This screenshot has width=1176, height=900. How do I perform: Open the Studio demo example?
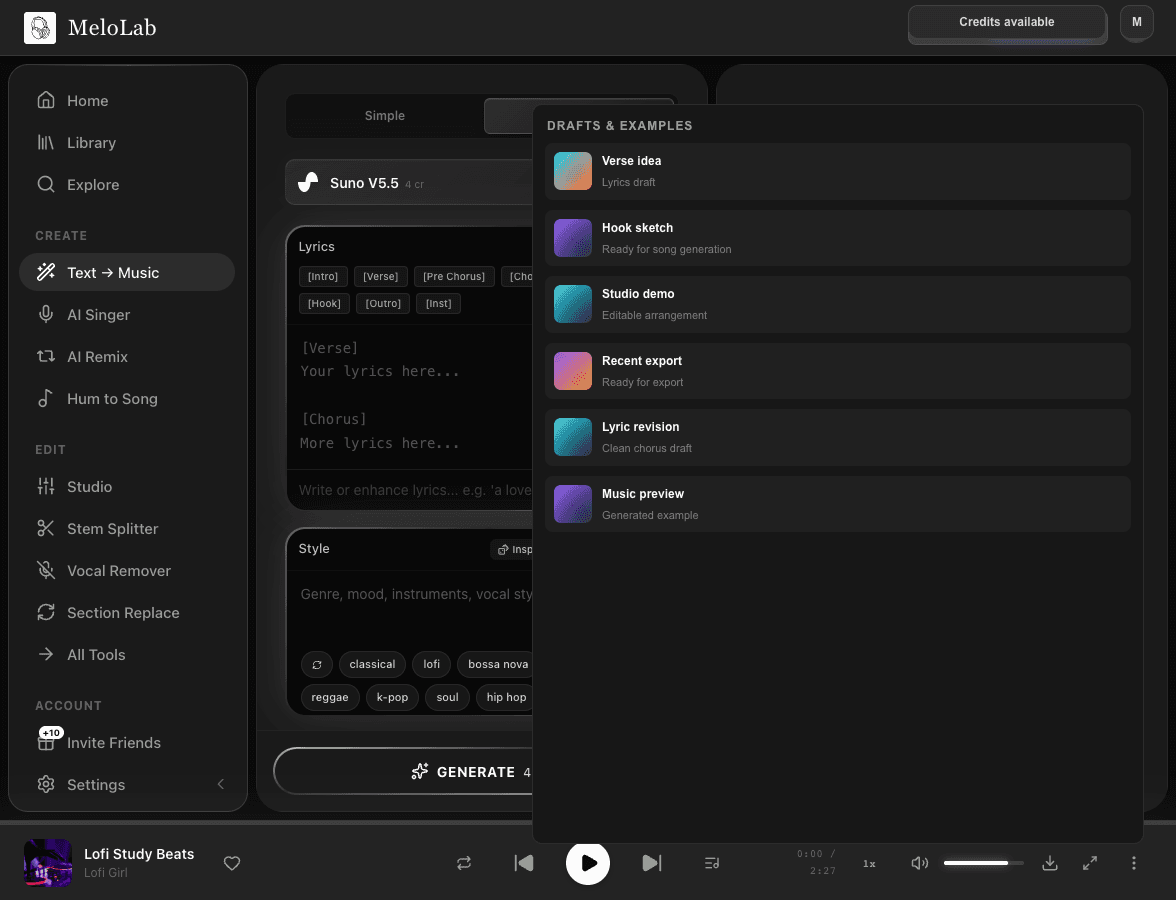coord(838,304)
